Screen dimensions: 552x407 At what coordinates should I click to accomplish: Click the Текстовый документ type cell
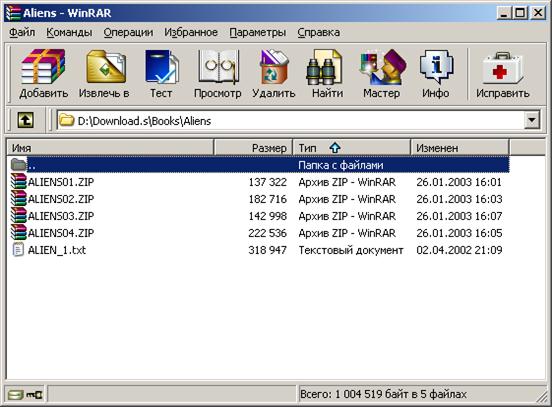point(351,250)
